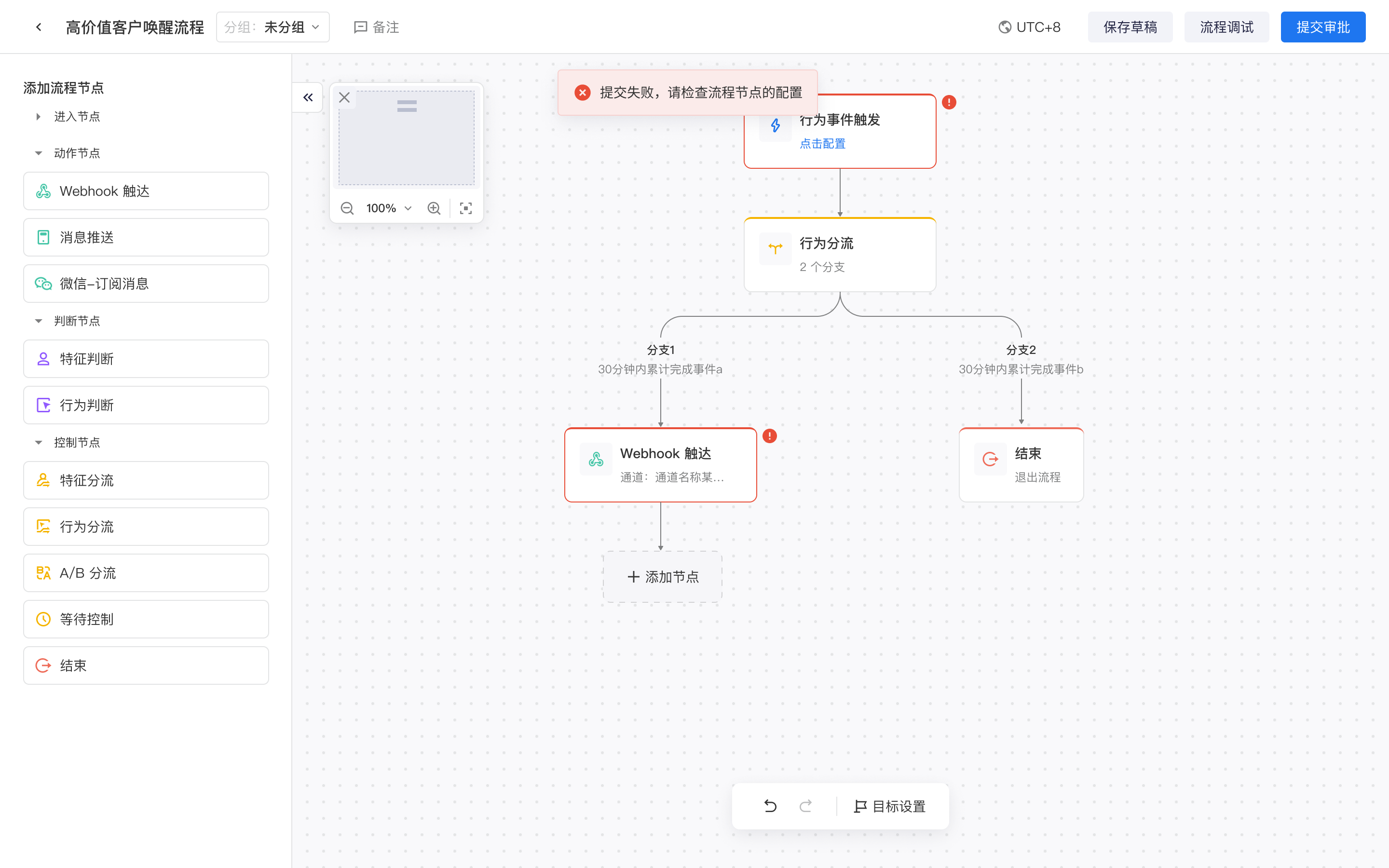Select the 行为分流 canvas node

(840, 255)
